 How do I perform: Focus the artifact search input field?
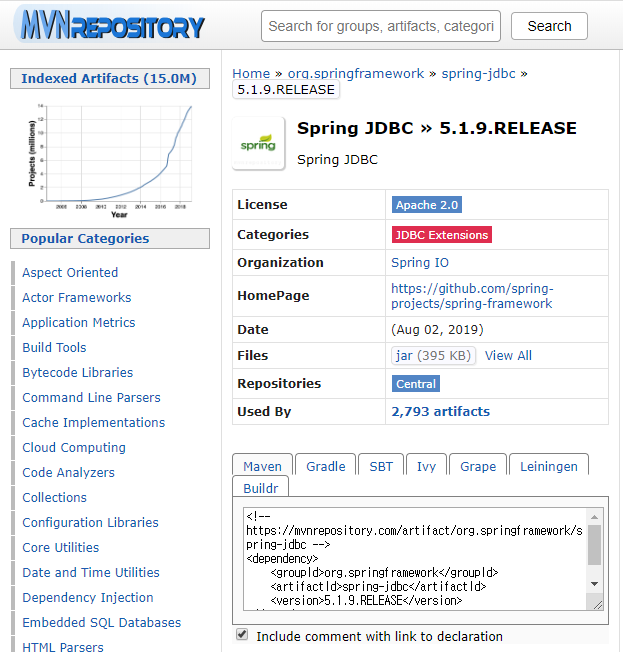(x=381, y=26)
